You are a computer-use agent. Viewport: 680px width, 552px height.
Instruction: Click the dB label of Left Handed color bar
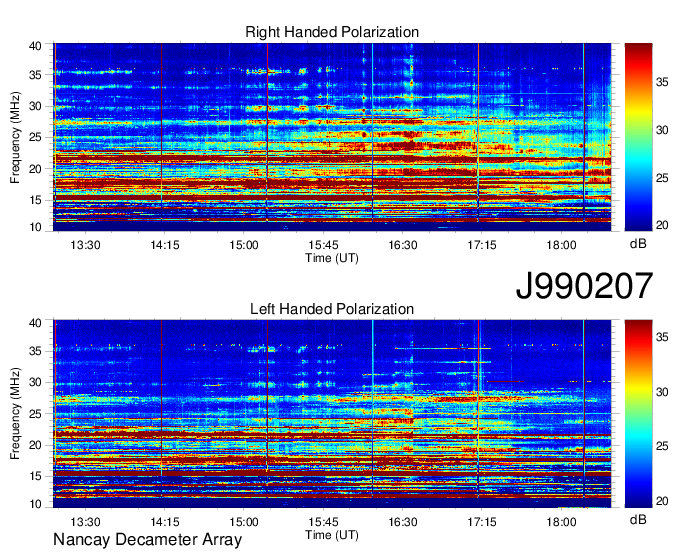(638, 519)
